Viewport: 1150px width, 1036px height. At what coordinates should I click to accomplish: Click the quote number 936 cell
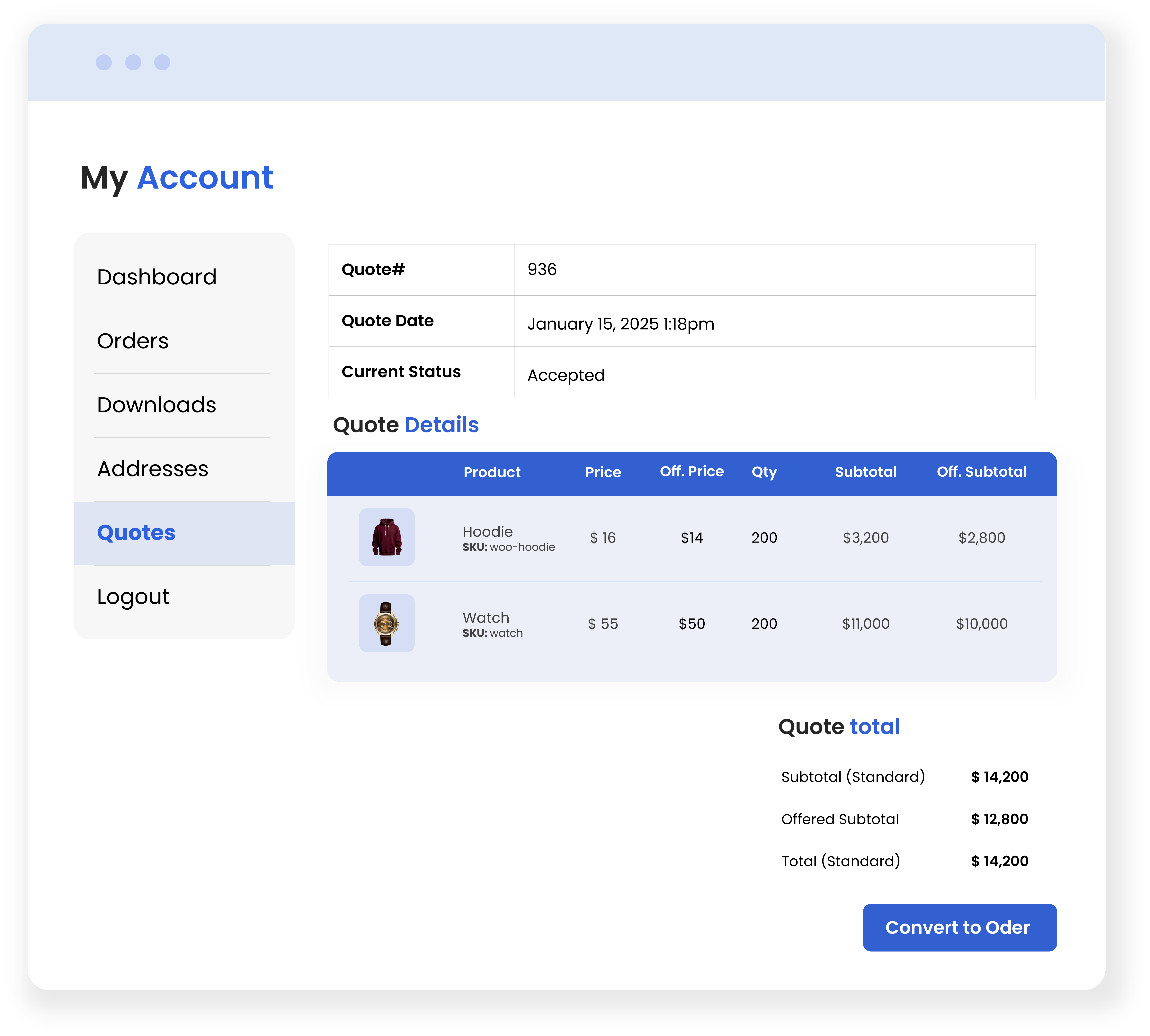click(x=542, y=269)
